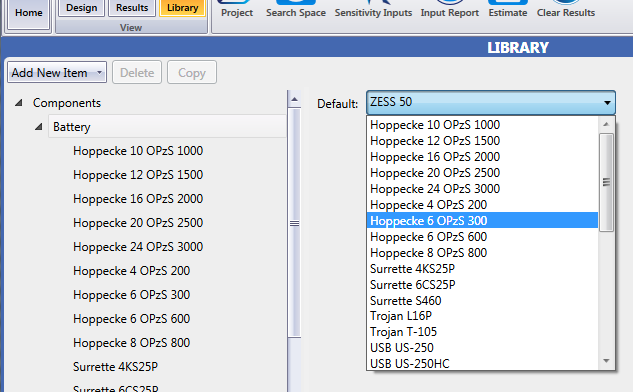Switch to the Design view tab

click(82, 8)
